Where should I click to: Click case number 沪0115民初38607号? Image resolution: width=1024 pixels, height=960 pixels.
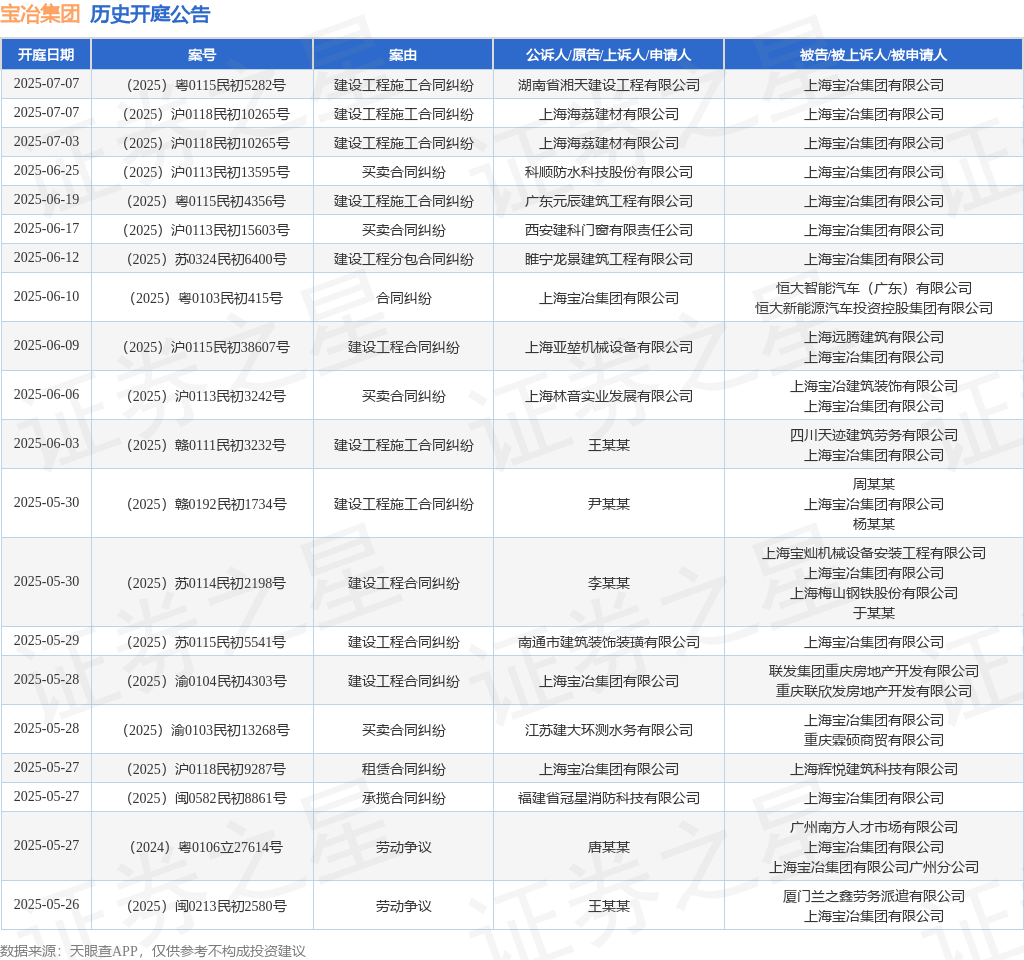[206, 347]
